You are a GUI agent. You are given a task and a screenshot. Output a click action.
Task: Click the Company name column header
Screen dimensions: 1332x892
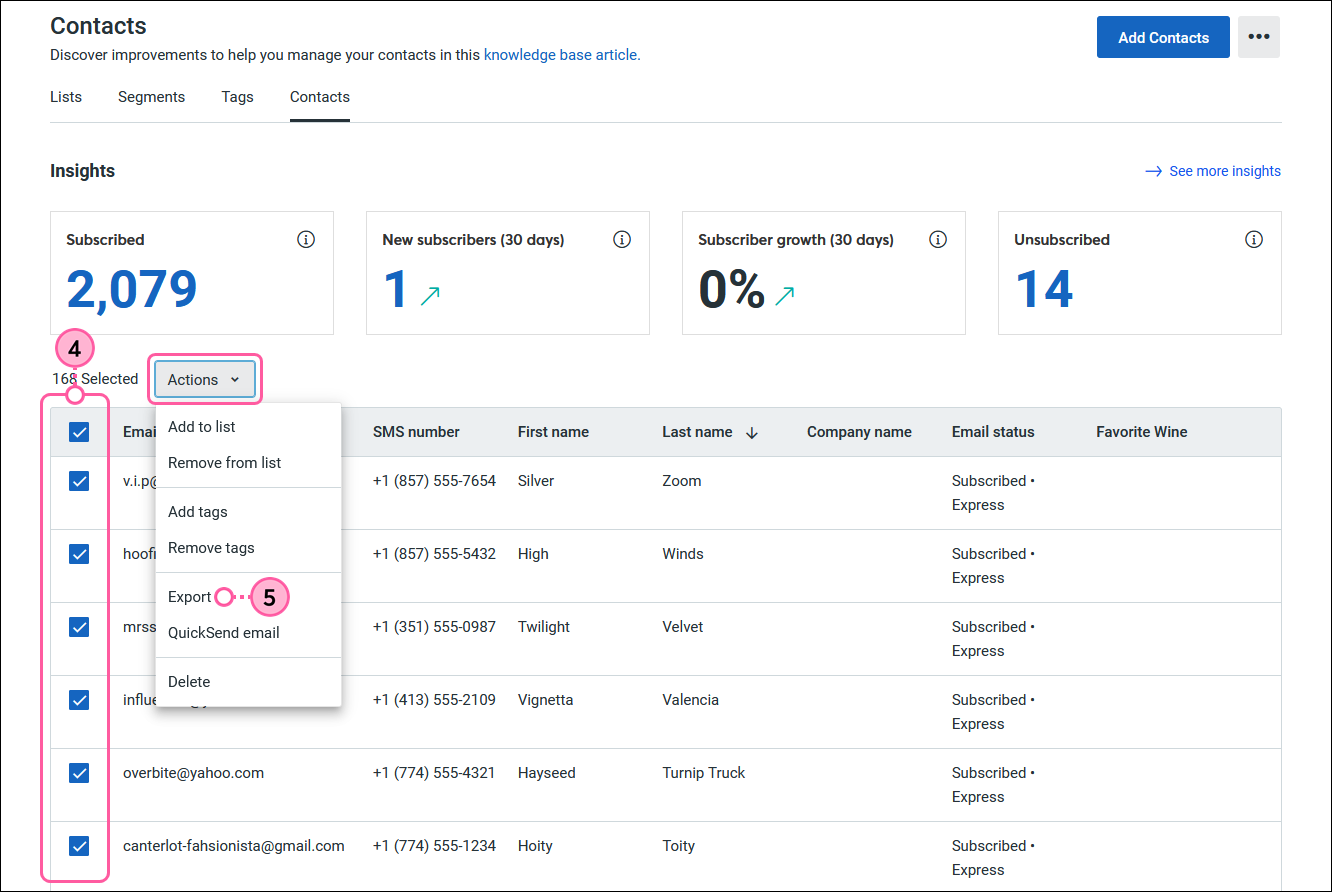pyautogui.click(x=859, y=432)
